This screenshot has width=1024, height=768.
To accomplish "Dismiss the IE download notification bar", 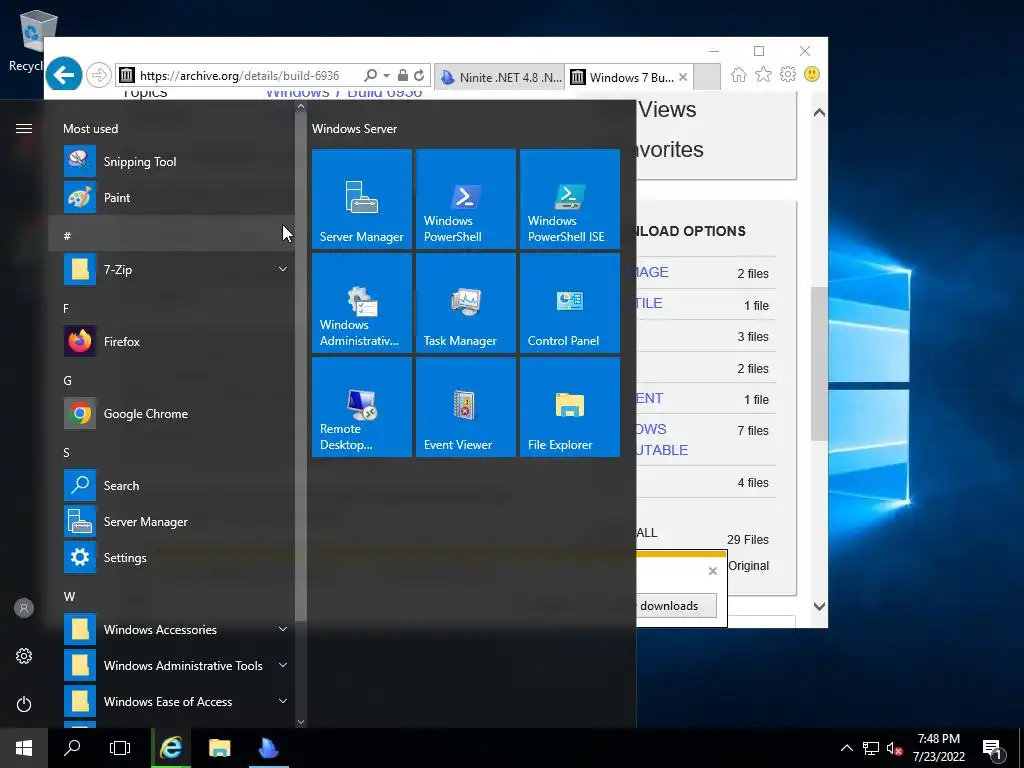I will click(712, 571).
